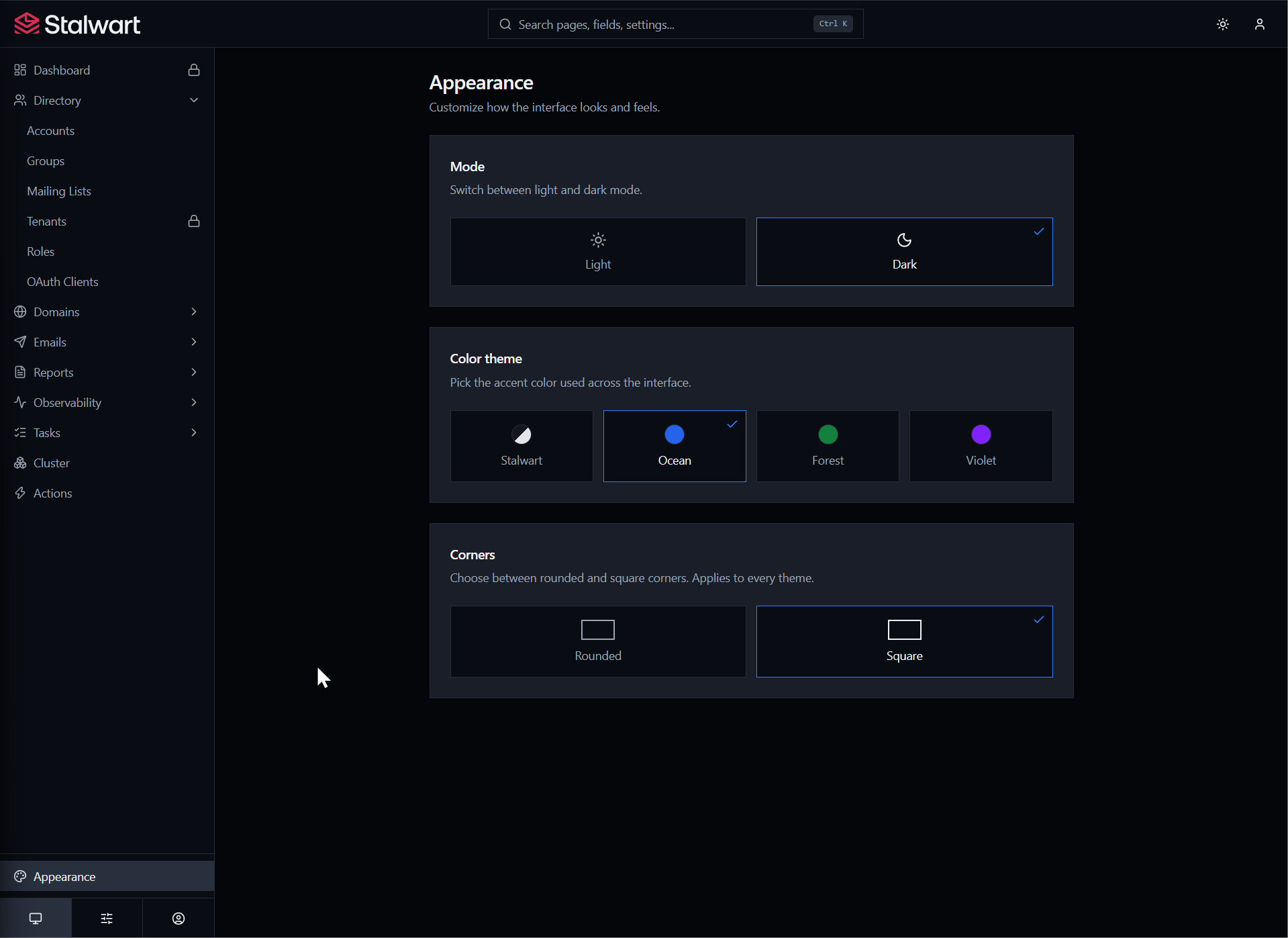
Task: Open the user circle icon at the sidebar bottom
Action: 179,918
